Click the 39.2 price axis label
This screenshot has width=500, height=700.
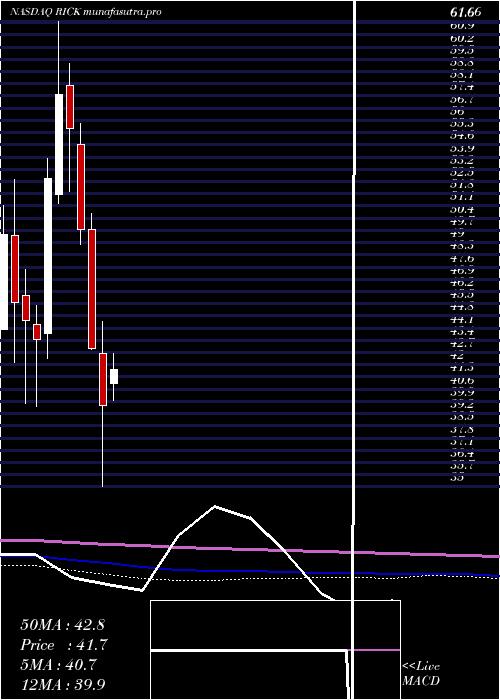462,405
